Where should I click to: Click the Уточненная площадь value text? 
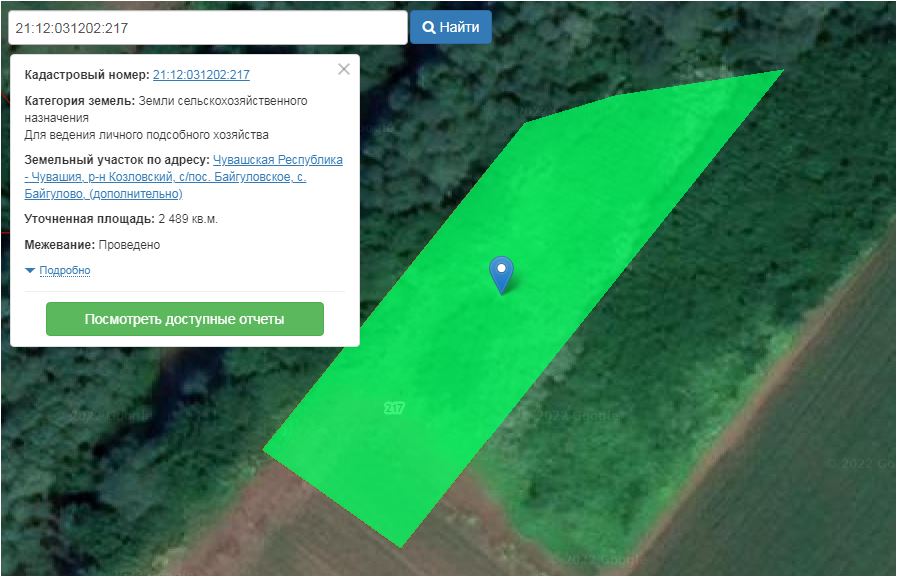(187, 219)
